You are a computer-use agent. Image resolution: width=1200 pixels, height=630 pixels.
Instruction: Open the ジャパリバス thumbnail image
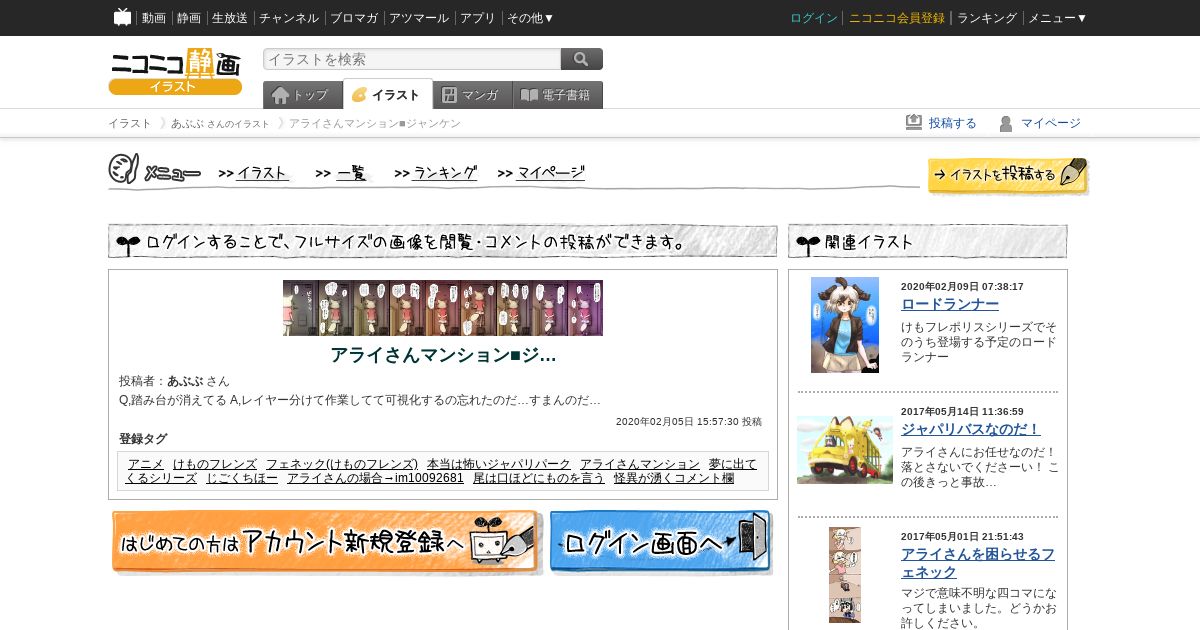pos(845,450)
